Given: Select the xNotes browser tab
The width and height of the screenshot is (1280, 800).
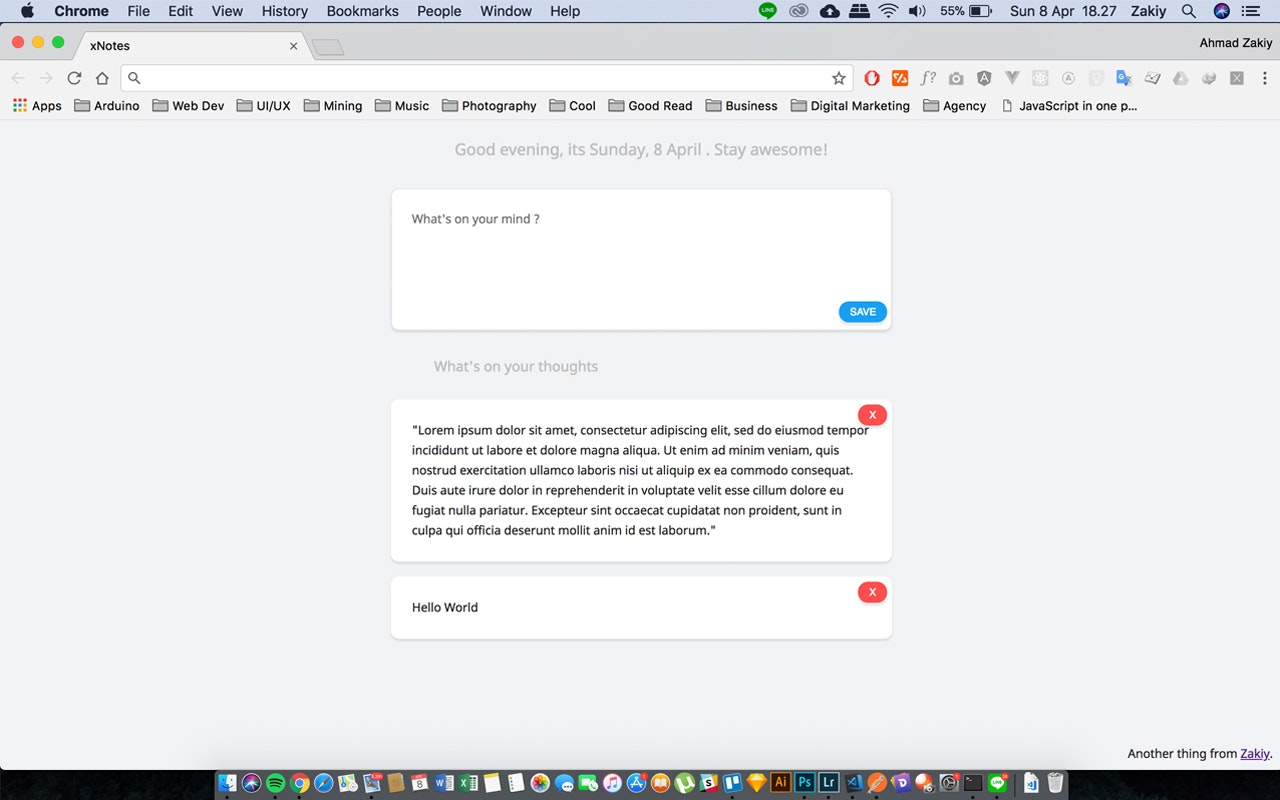Looking at the screenshot, I should [190, 46].
